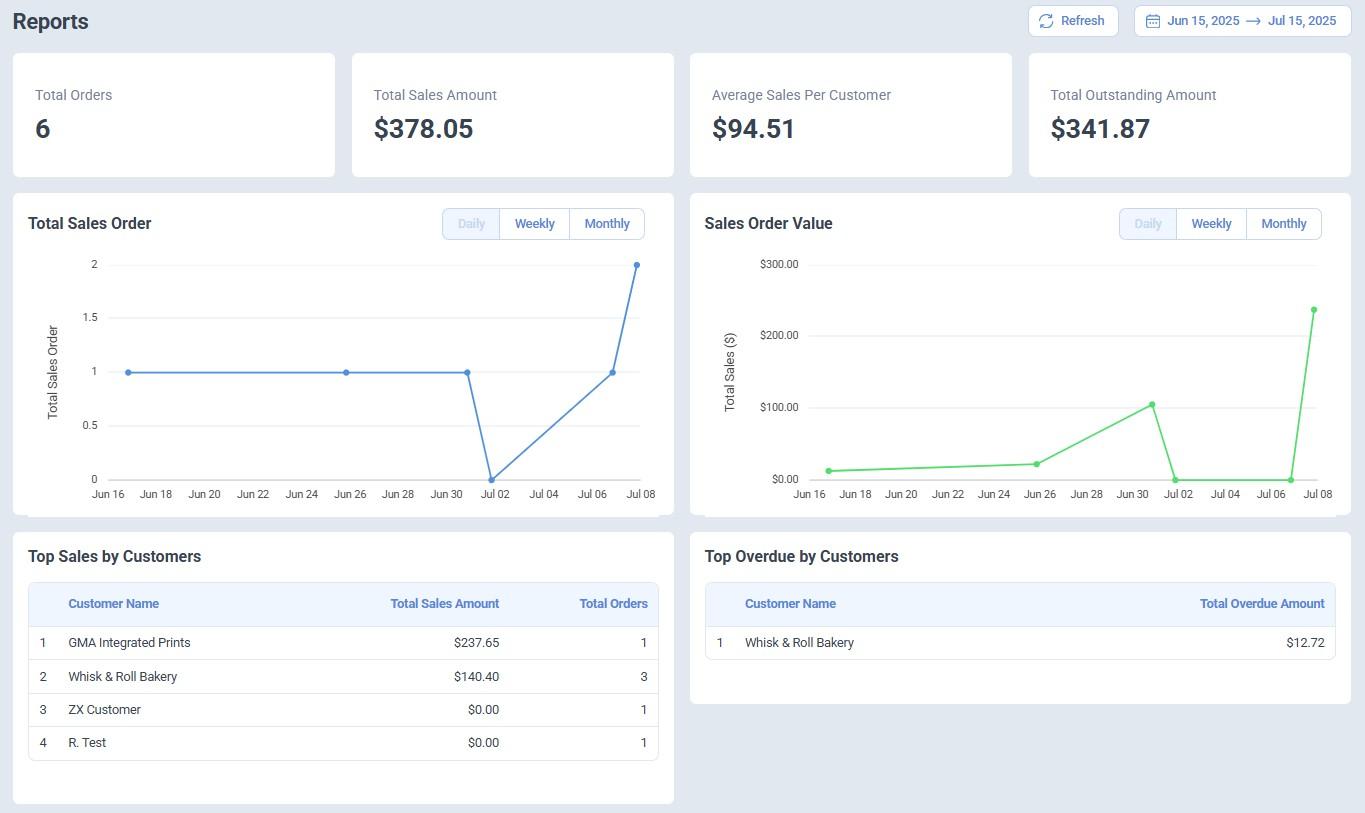Viewport: 1365px width, 813px height.
Task: Click the zero-value point on blue chart
Action: (491, 480)
